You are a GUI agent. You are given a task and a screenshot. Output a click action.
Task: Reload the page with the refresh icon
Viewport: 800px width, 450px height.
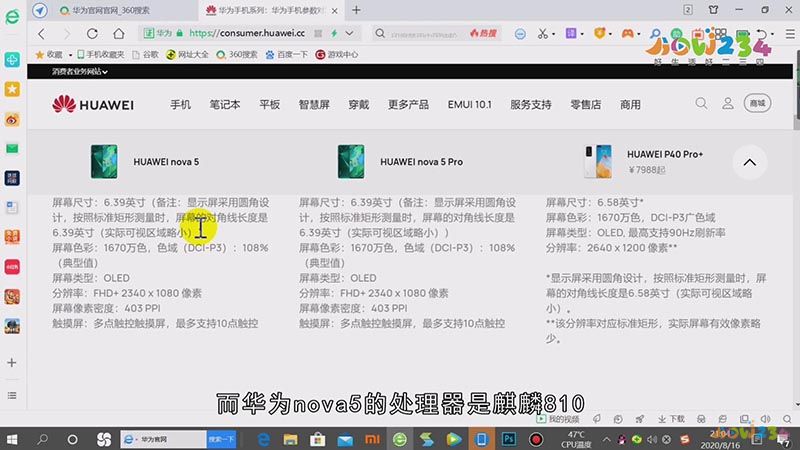(x=92, y=34)
